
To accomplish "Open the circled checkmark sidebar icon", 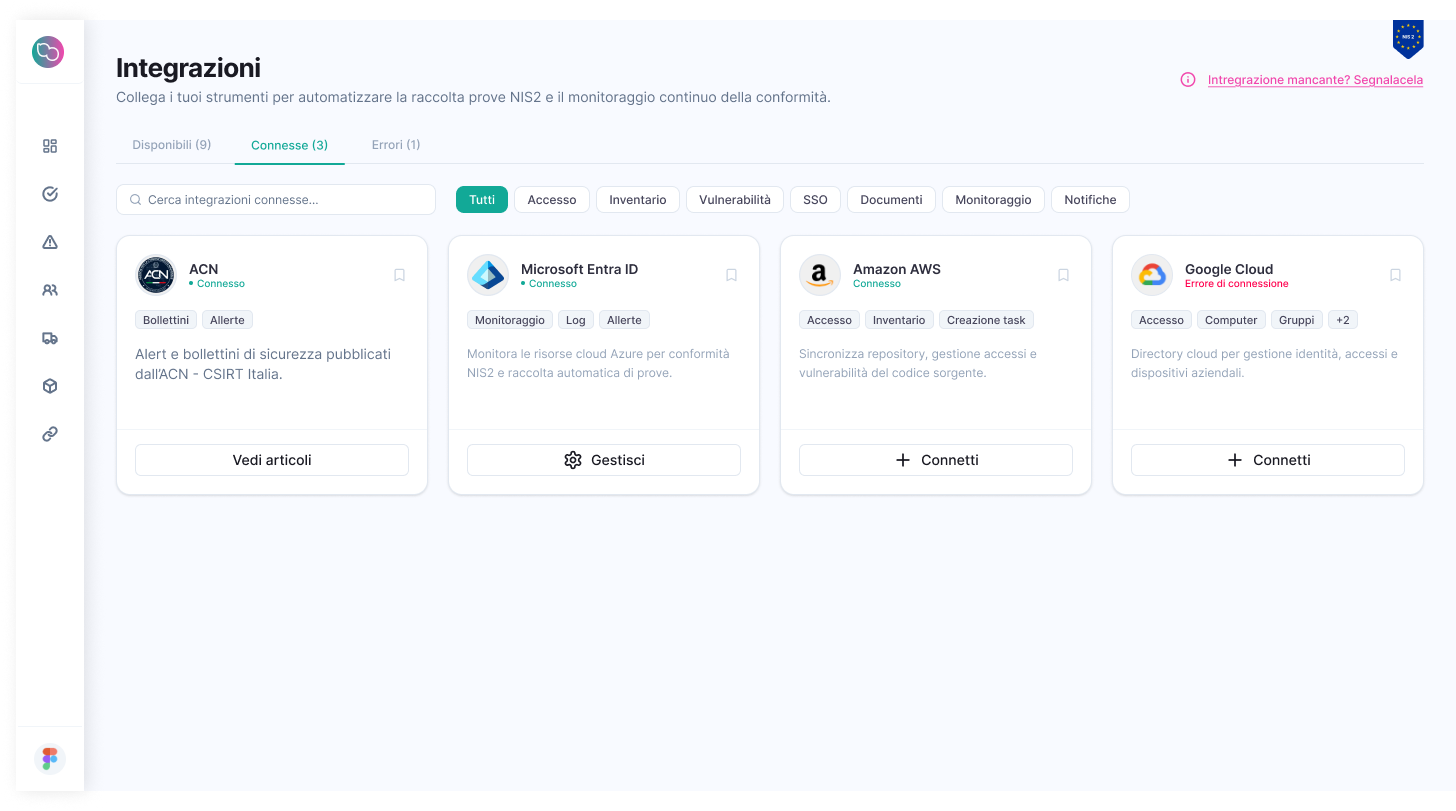I will click(50, 194).
